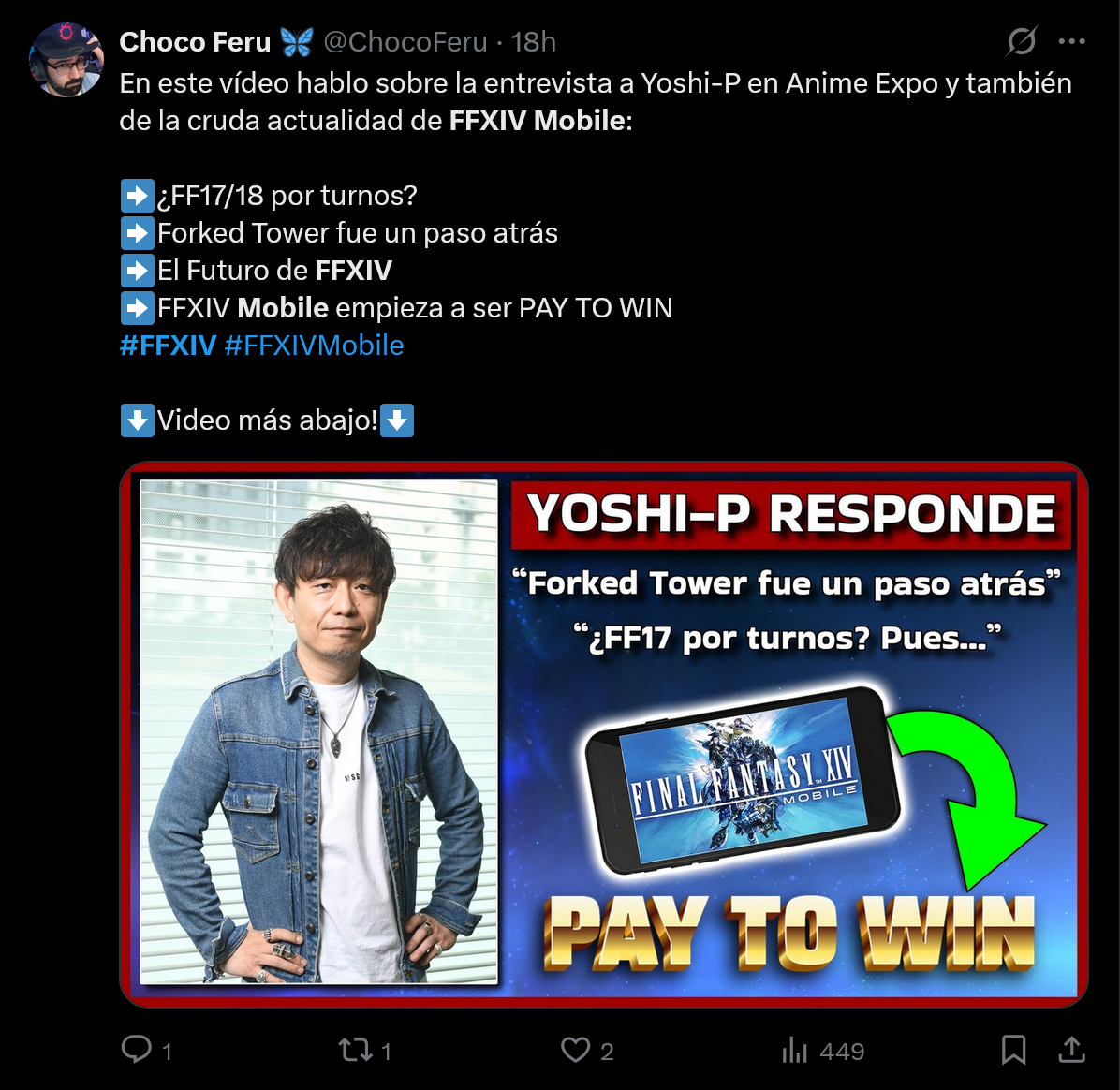Open the Yoshi-P Responde video thumbnail
This screenshot has height=1090, width=1120.
click(604, 734)
